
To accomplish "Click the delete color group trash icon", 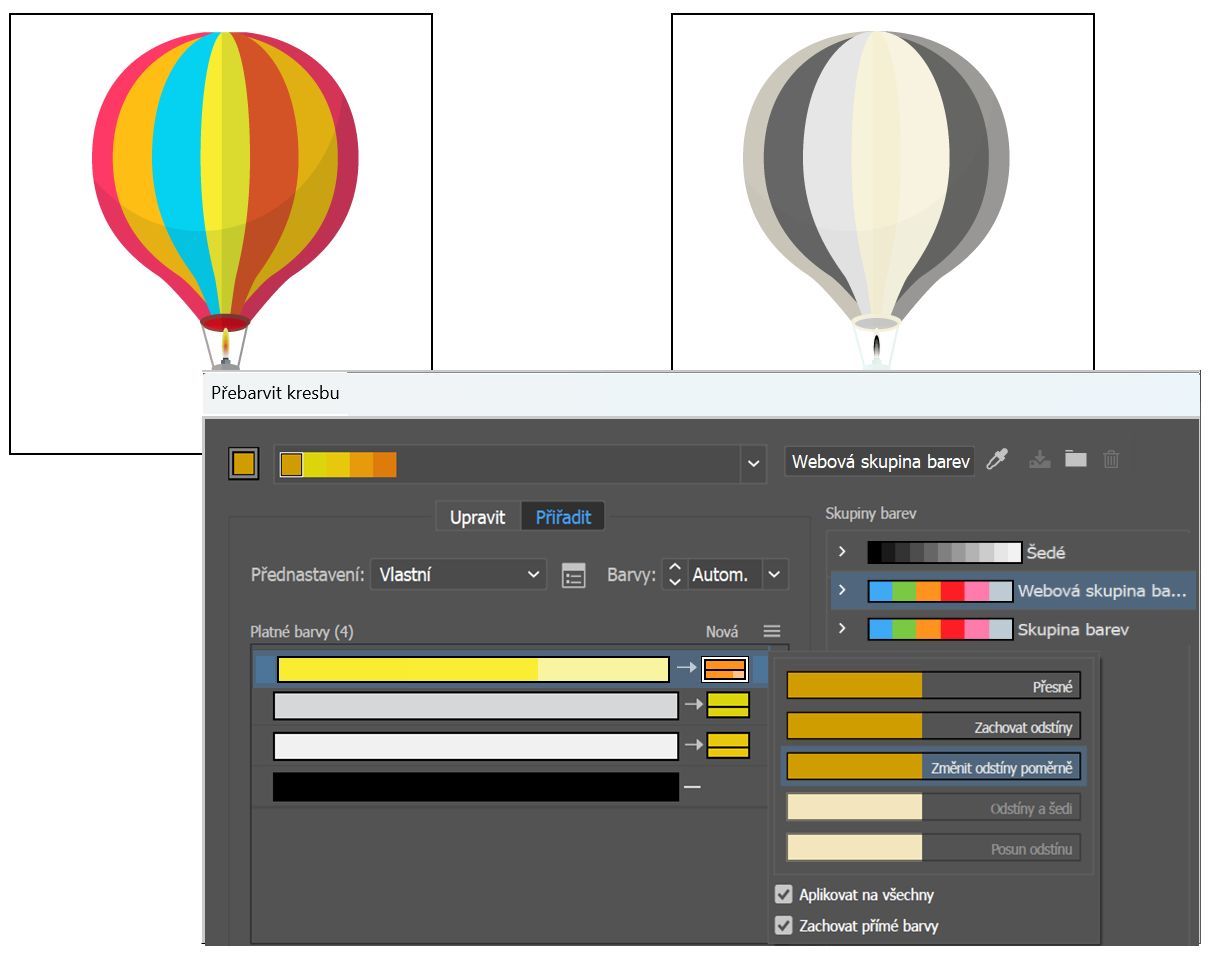I will pos(1111,460).
